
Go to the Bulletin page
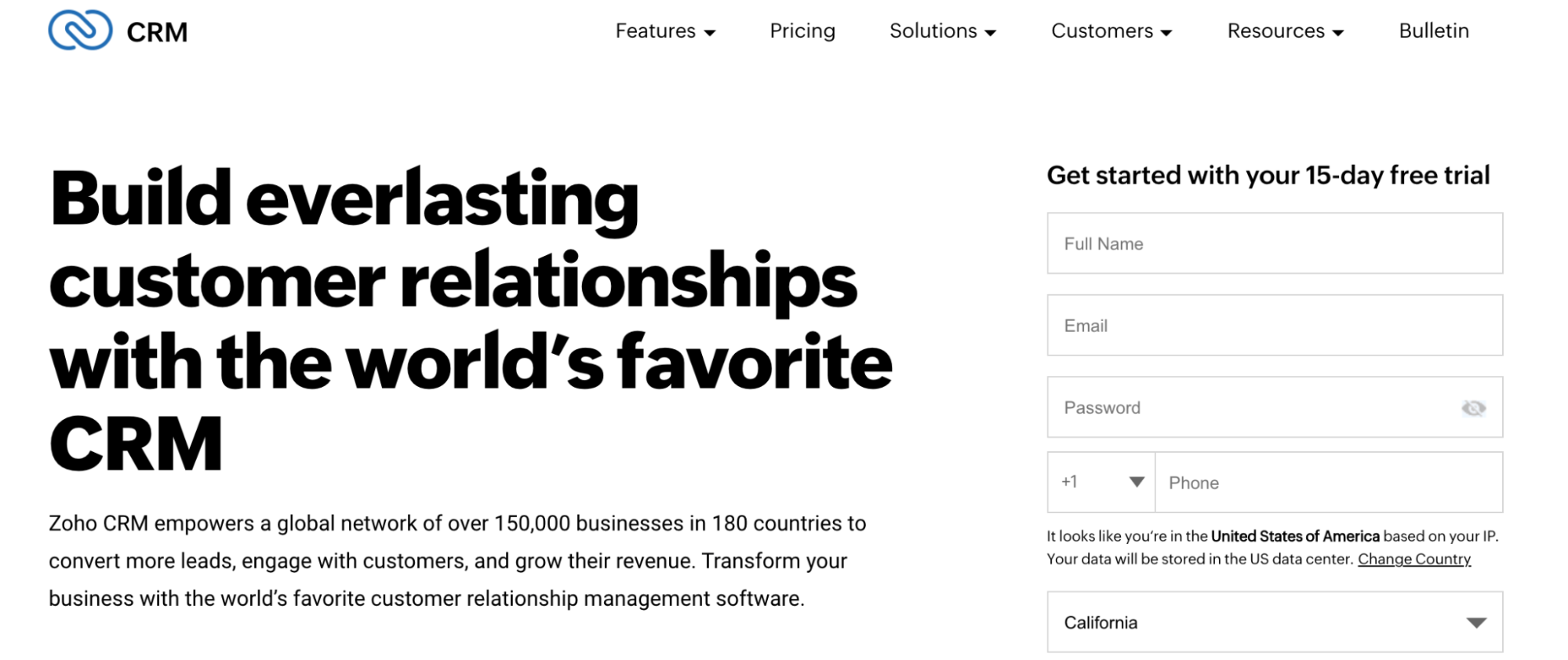pyautogui.click(x=1433, y=31)
